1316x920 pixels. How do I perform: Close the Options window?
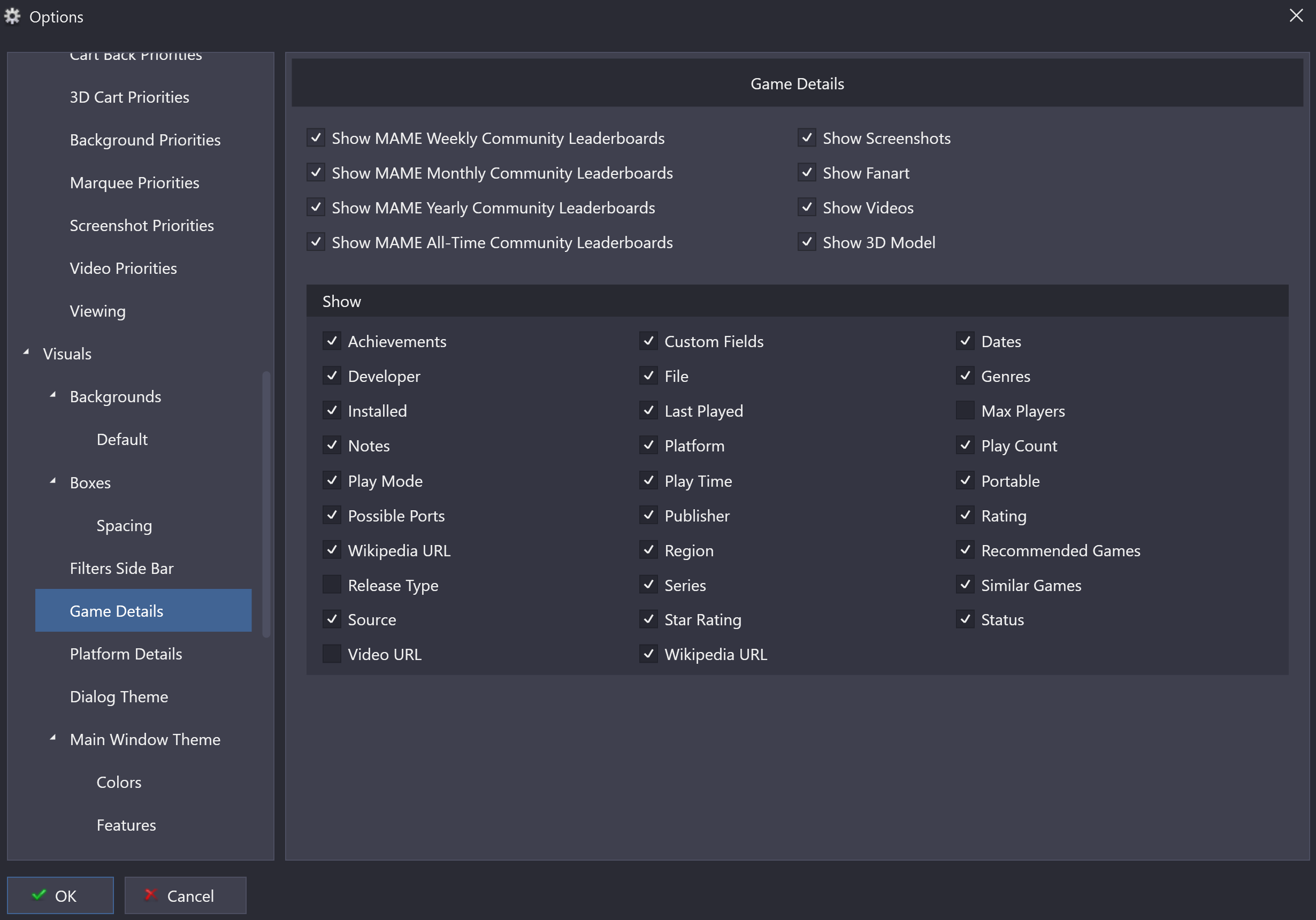point(1296,16)
